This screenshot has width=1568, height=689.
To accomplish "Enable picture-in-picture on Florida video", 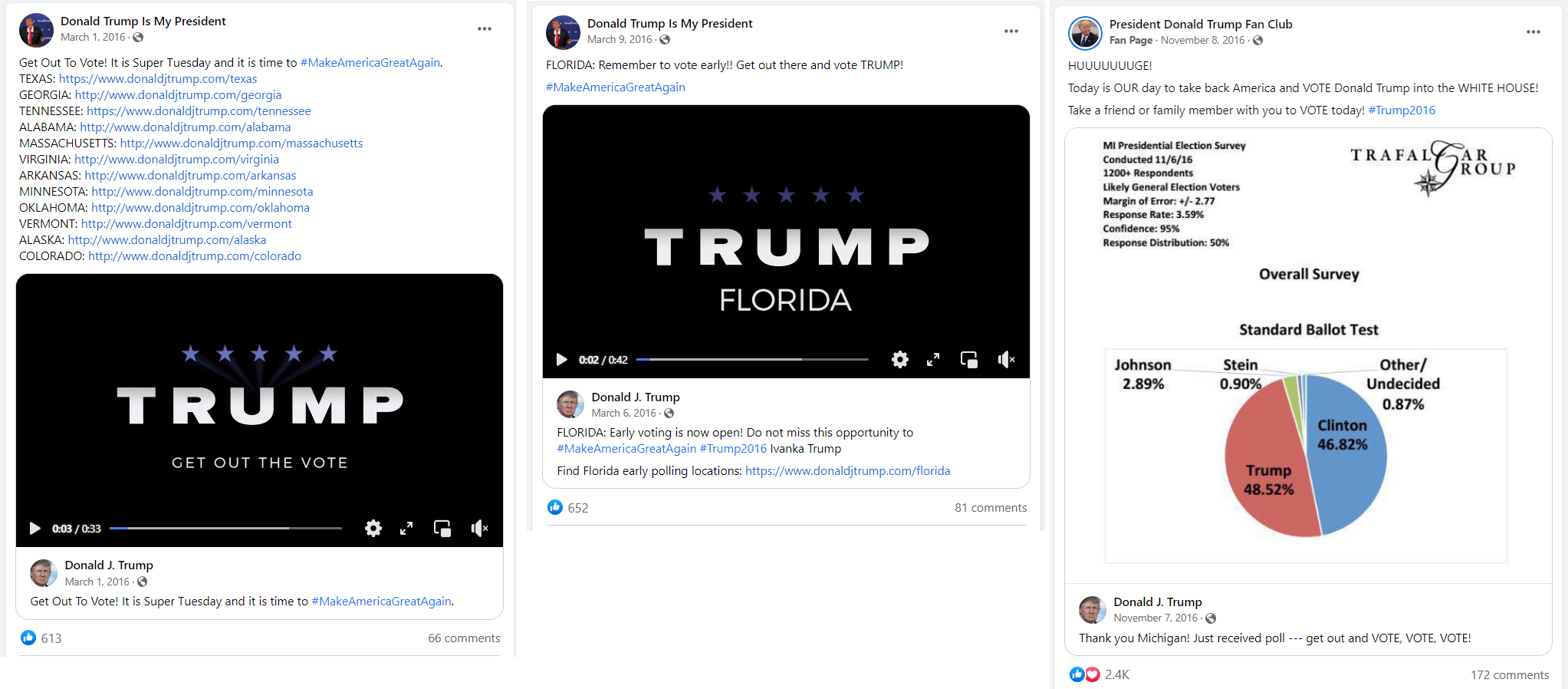I will pyautogui.click(x=969, y=360).
